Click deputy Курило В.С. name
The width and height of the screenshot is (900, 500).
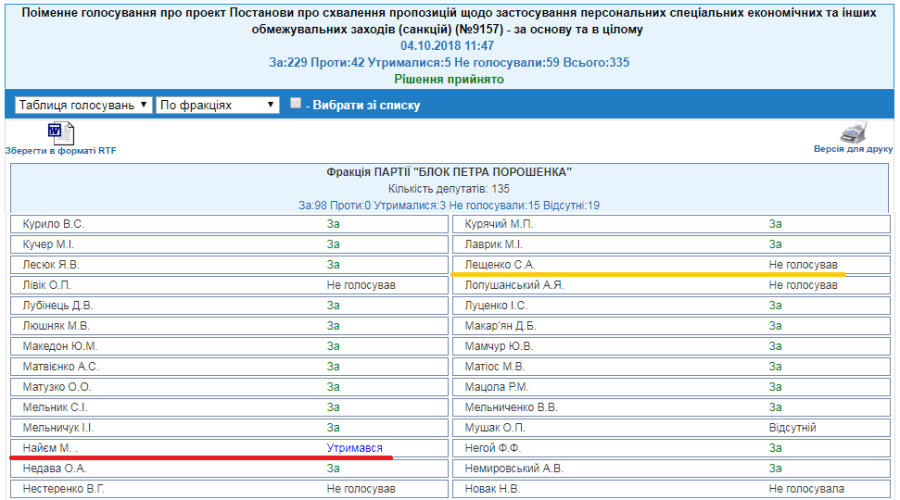click(x=53, y=223)
